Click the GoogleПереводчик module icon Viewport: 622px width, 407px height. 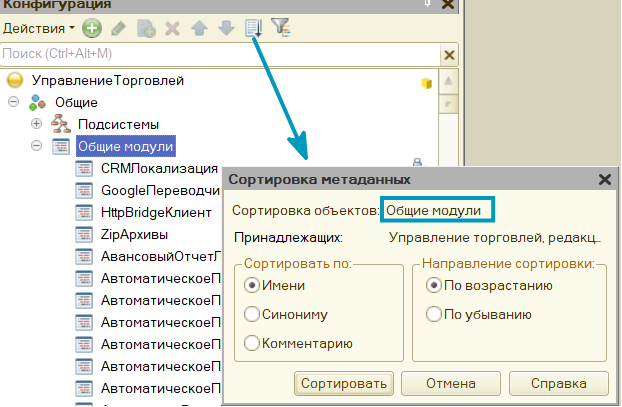pos(84,190)
